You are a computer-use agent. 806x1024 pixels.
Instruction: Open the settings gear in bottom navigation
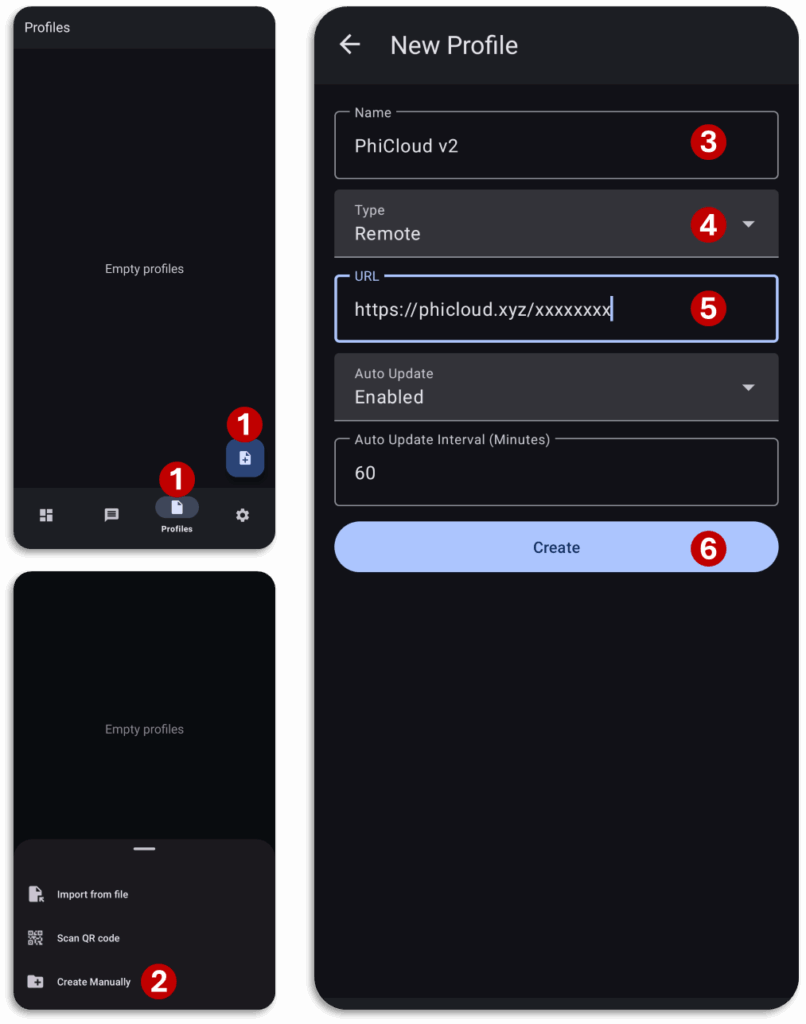point(242,515)
